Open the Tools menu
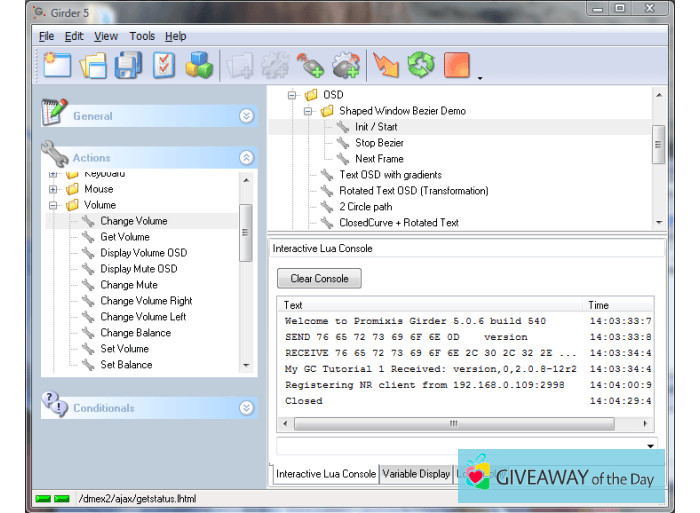The image size is (700, 513). point(142,36)
